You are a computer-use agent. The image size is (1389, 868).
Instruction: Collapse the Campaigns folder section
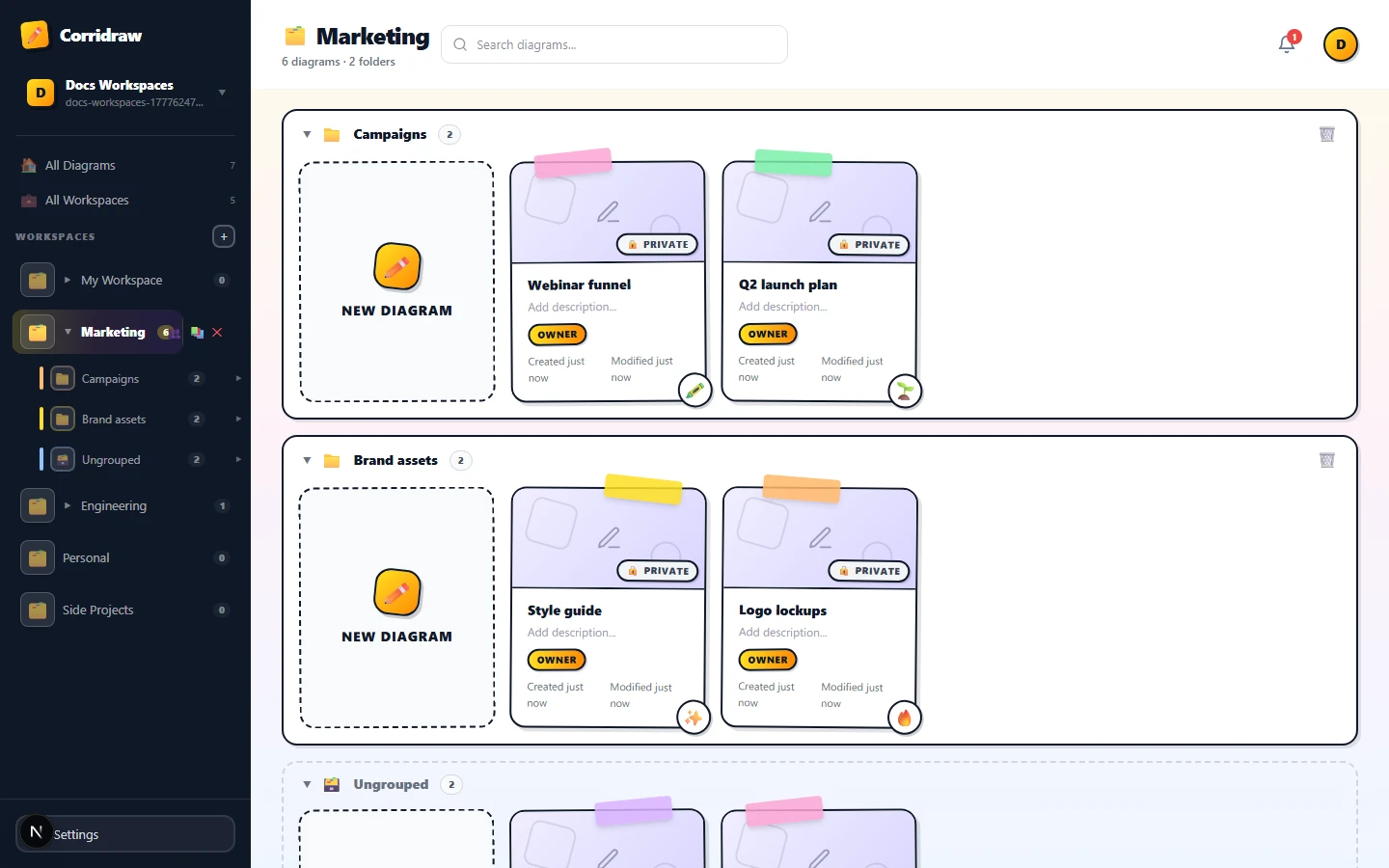[x=307, y=134]
